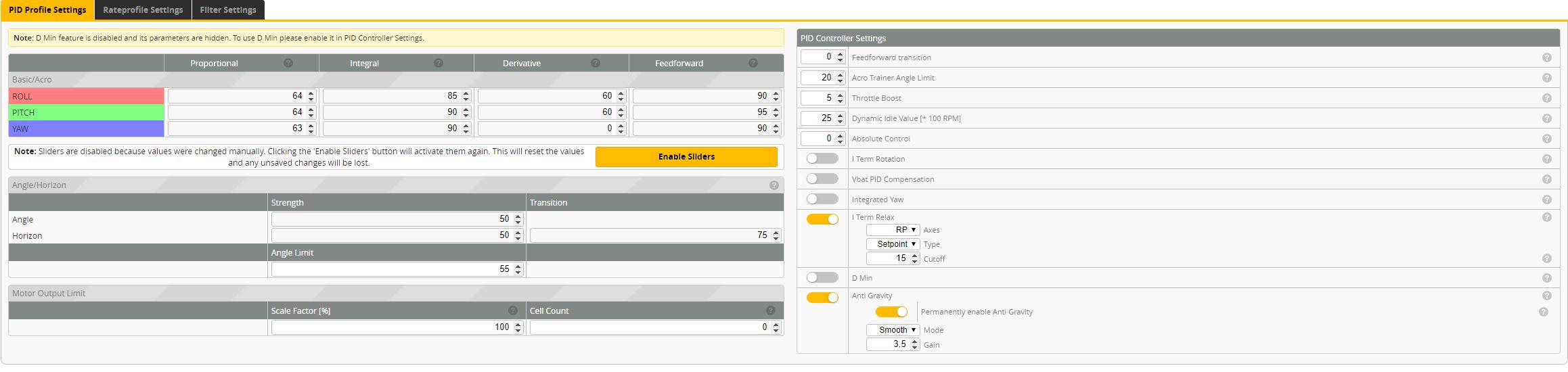Viewport: 1568px width, 372px height.
Task: Show help for Vbat PID Compensation
Action: coord(1547,179)
